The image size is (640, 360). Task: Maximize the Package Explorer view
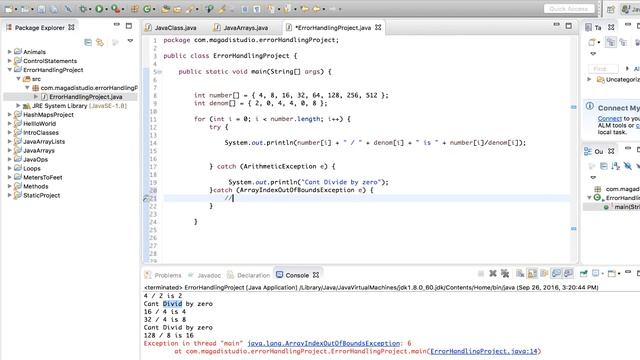tap(129, 26)
